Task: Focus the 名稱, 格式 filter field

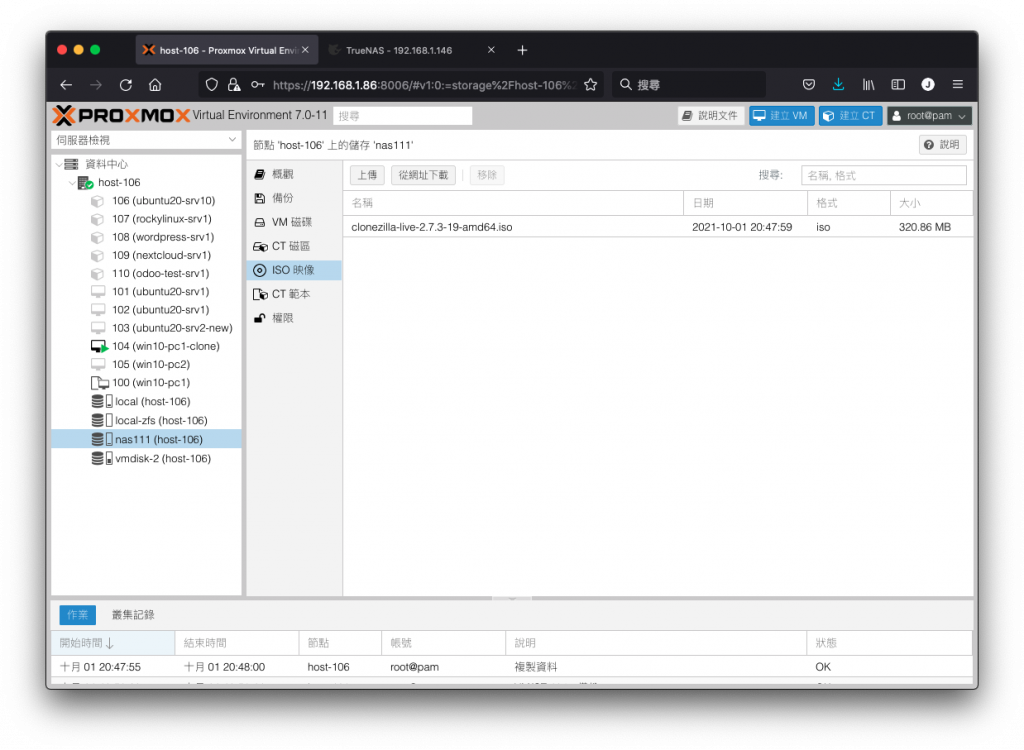Action: click(x=884, y=175)
